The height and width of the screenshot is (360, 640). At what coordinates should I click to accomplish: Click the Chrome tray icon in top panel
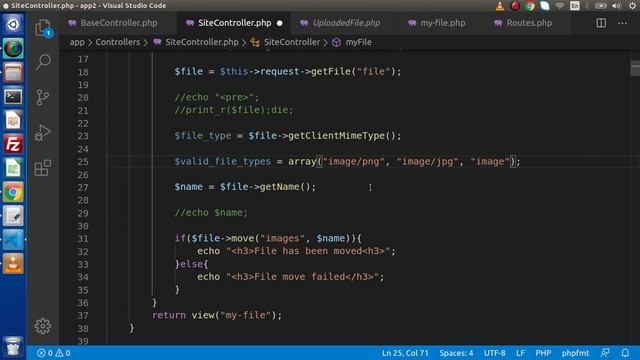pos(530,6)
